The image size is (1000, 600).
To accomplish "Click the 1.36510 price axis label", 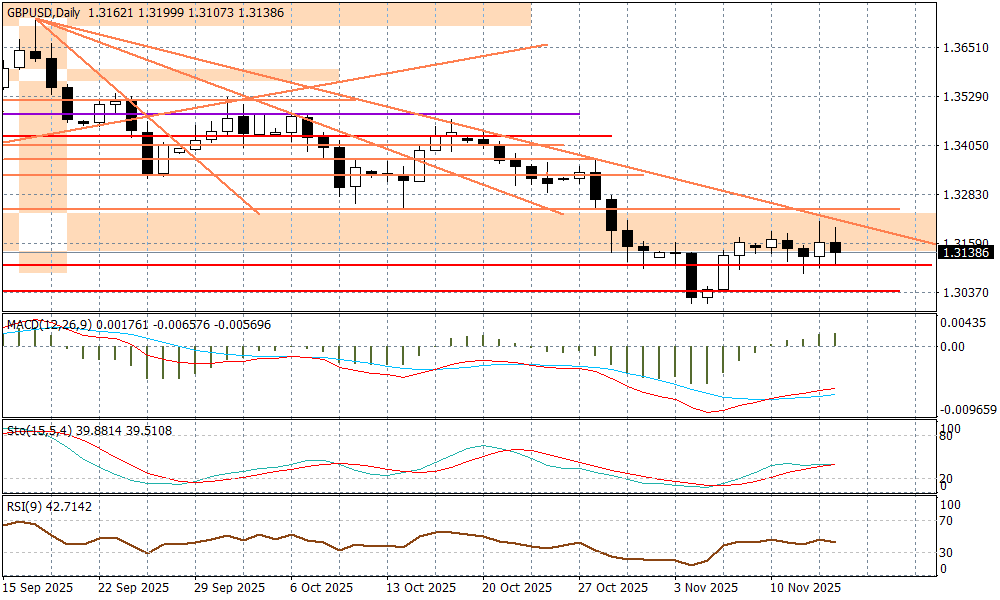I will [965, 48].
